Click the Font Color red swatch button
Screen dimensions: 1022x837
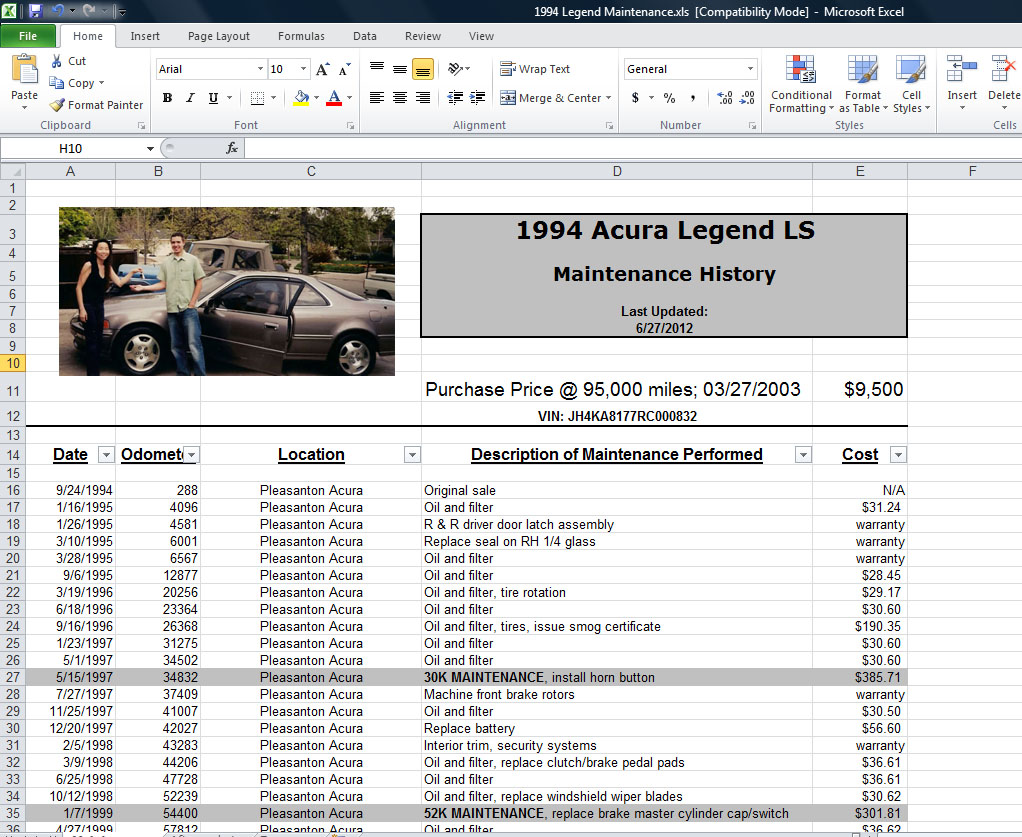pos(333,98)
